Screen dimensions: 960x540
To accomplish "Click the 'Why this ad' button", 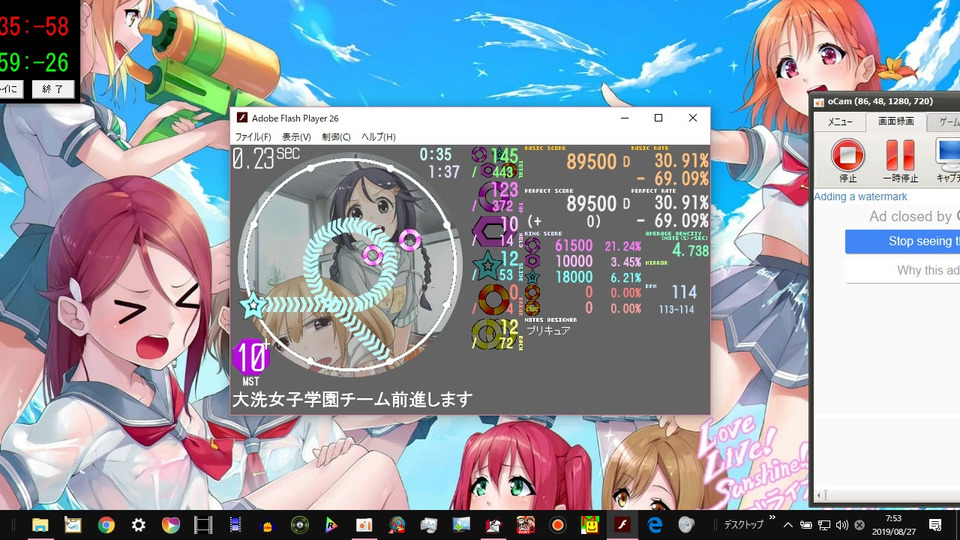I will [902, 270].
